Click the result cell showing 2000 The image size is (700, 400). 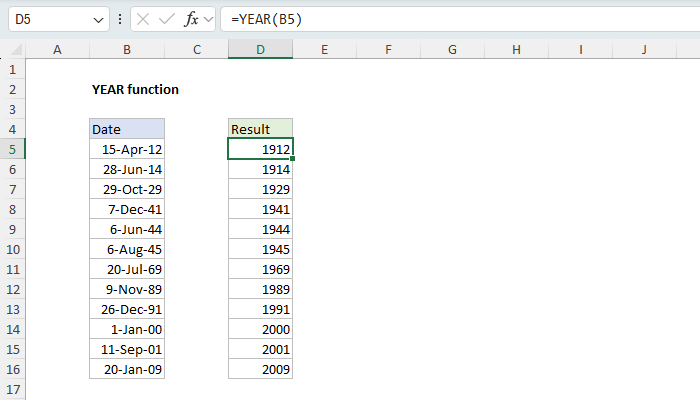(x=260, y=329)
